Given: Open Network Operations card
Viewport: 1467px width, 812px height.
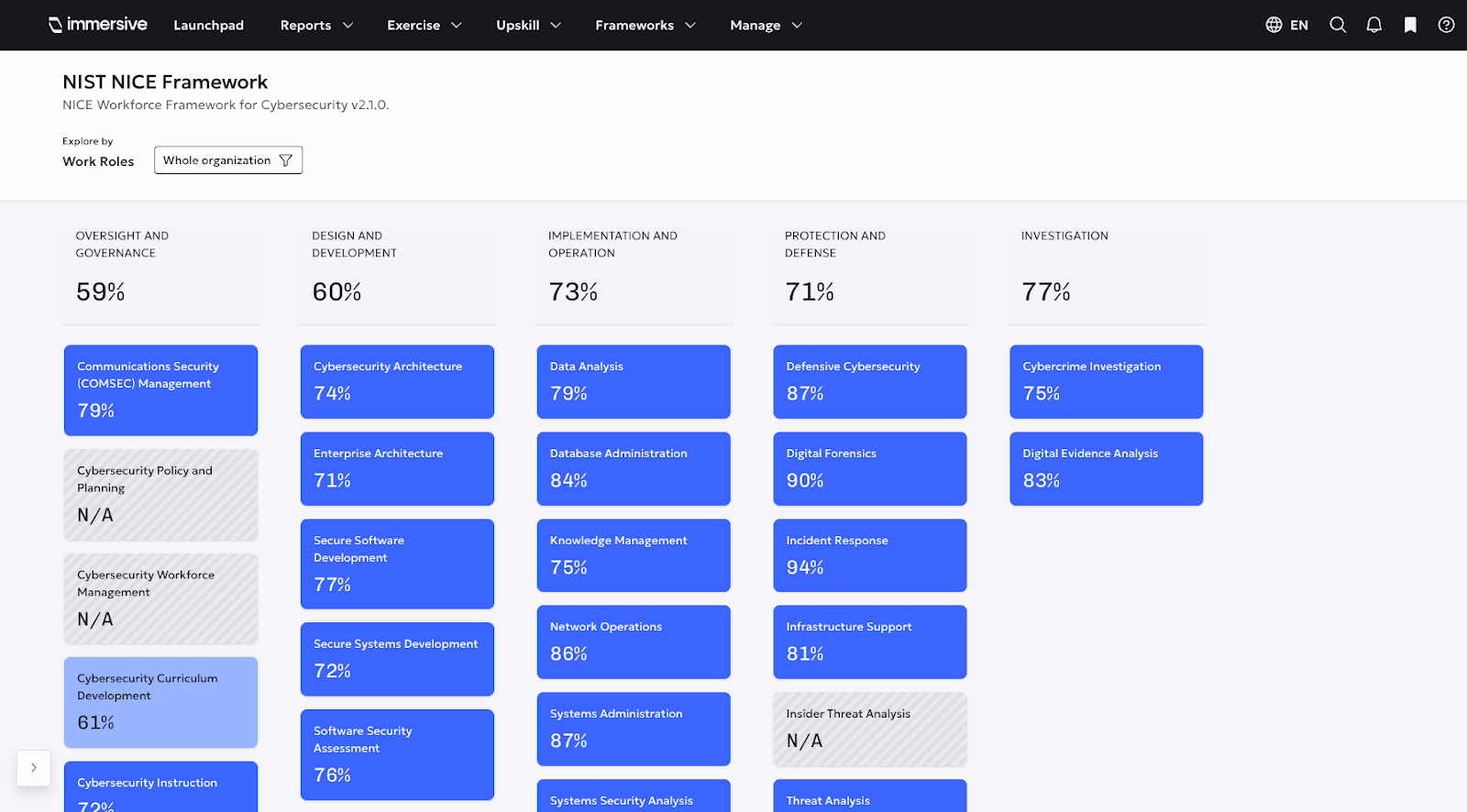Looking at the screenshot, I should [634, 642].
